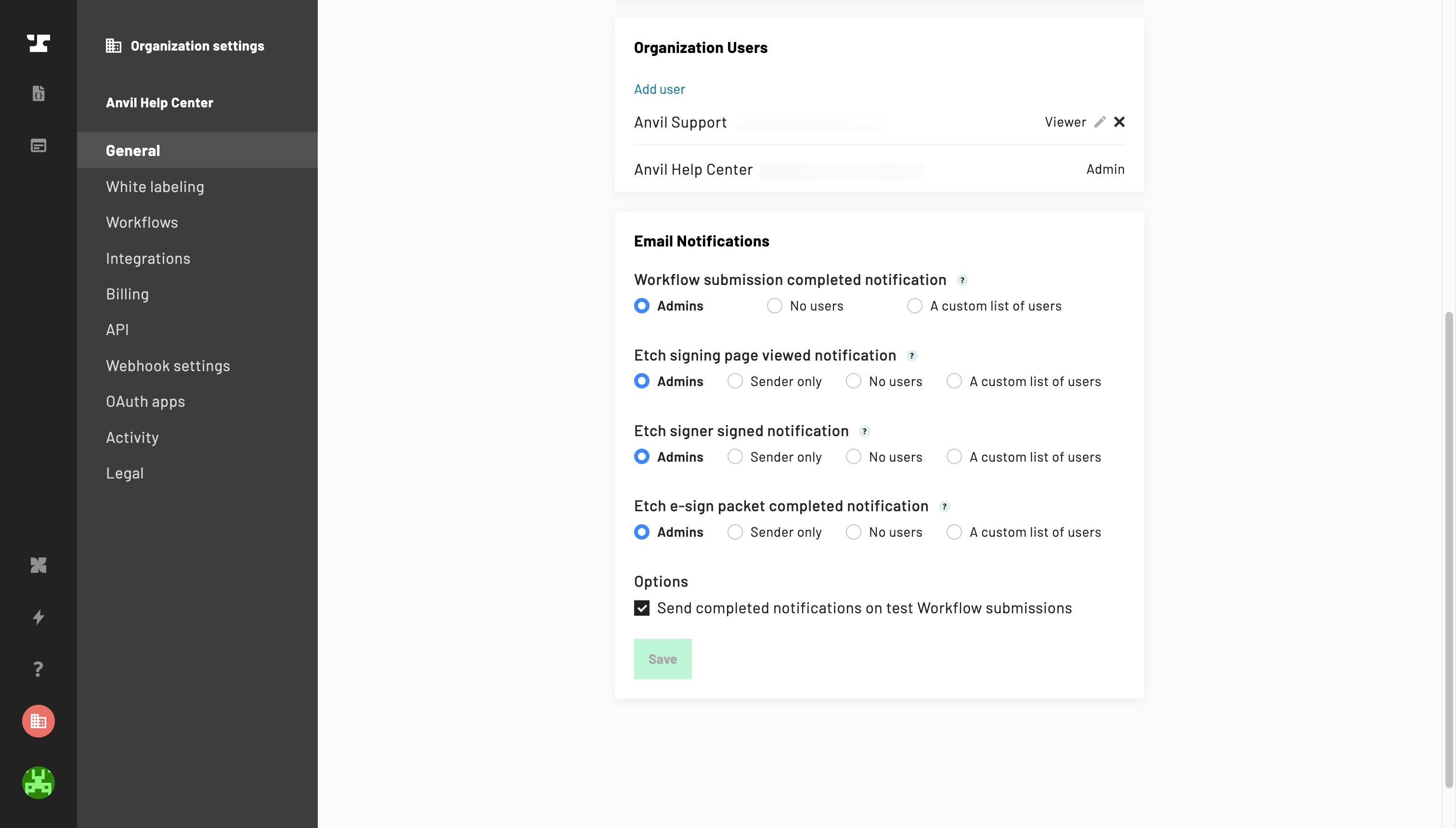Choose Sender only for Etch signing page viewed
This screenshot has height=828, width=1456.
click(x=735, y=381)
